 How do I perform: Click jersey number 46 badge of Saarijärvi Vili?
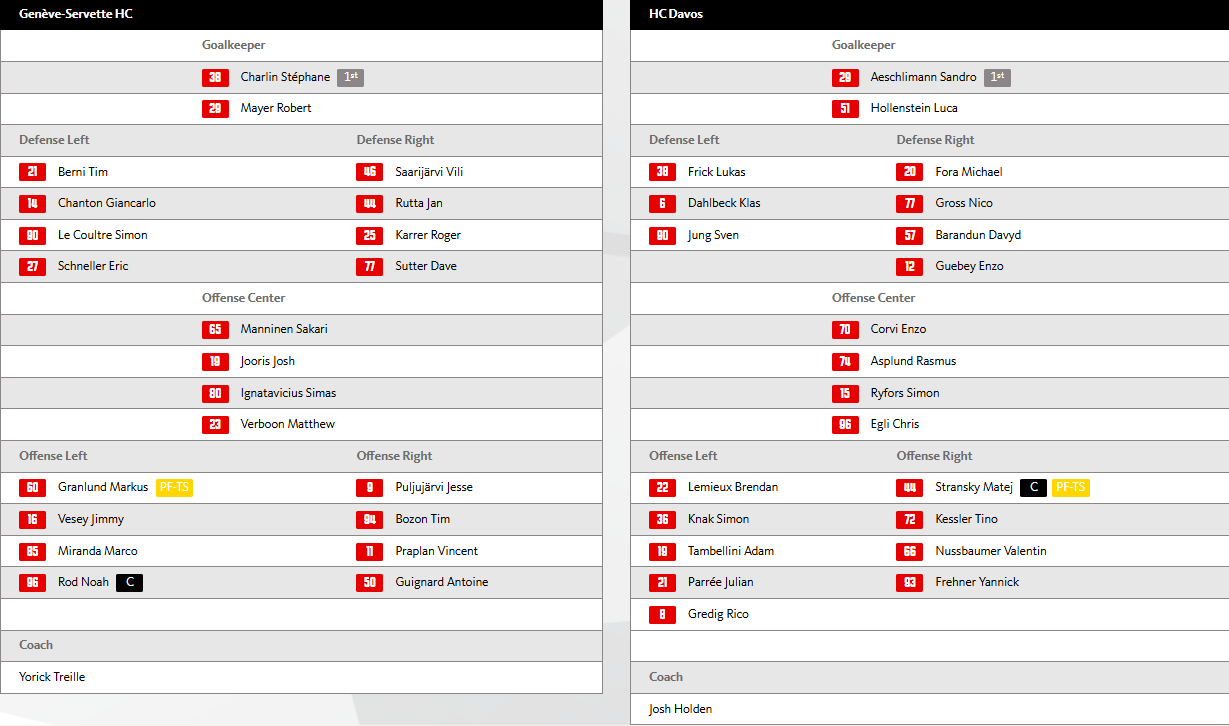[369, 172]
